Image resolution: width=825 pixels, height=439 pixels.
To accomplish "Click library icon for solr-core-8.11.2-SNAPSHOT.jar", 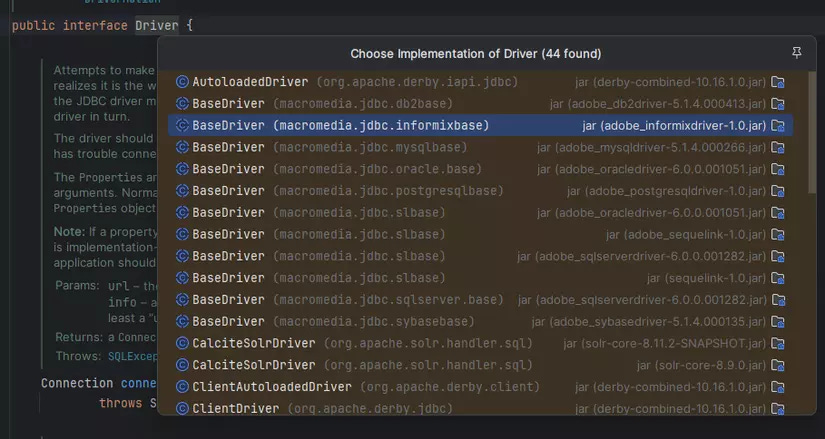I will [x=778, y=344].
